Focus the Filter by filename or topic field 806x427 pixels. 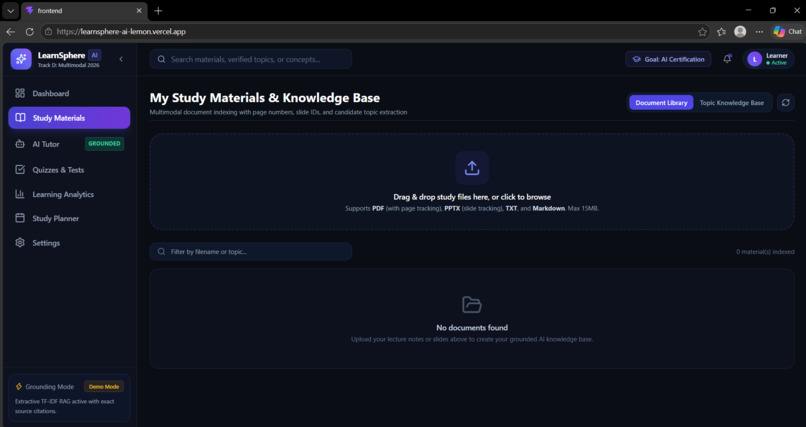tap(251, 252)
